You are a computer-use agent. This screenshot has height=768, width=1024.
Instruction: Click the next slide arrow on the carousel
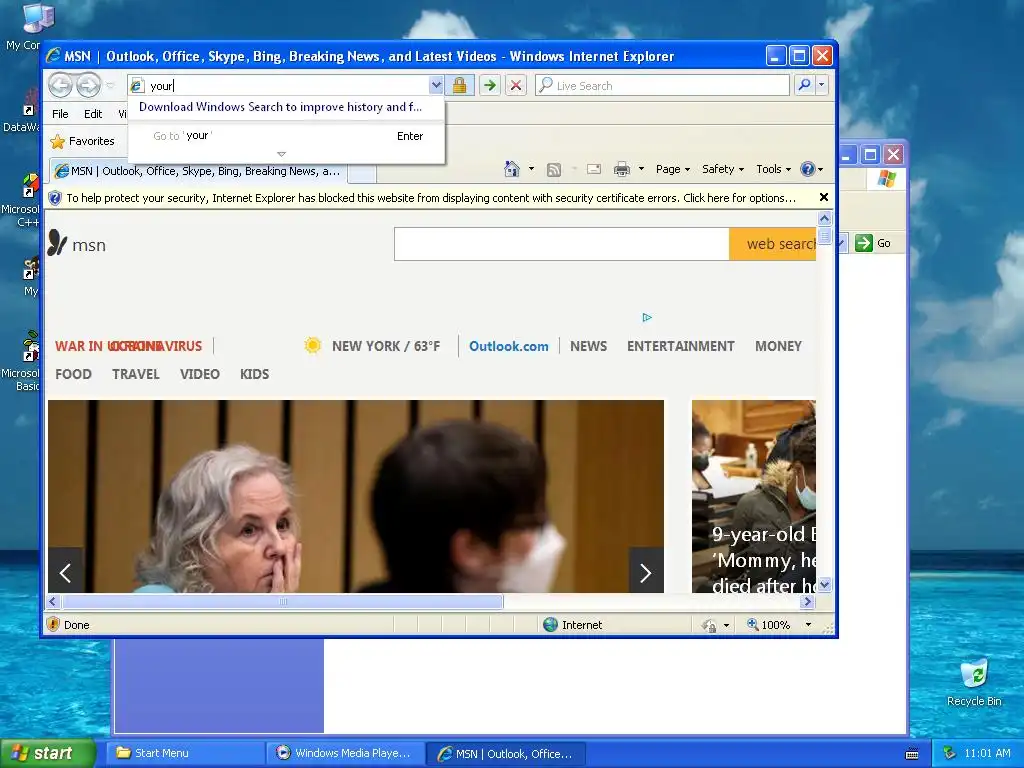click(x=646, y=573)
